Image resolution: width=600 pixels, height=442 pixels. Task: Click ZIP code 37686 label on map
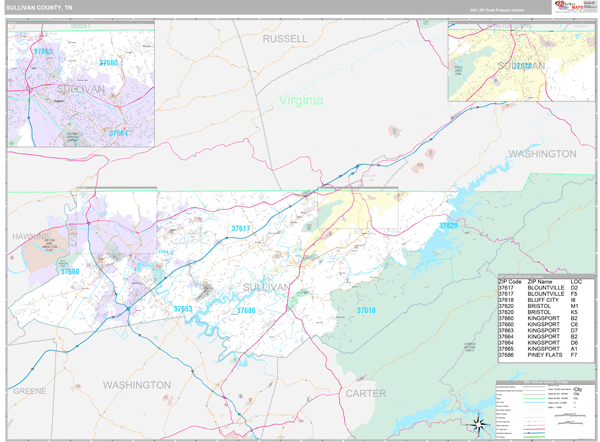pos(246,311)
